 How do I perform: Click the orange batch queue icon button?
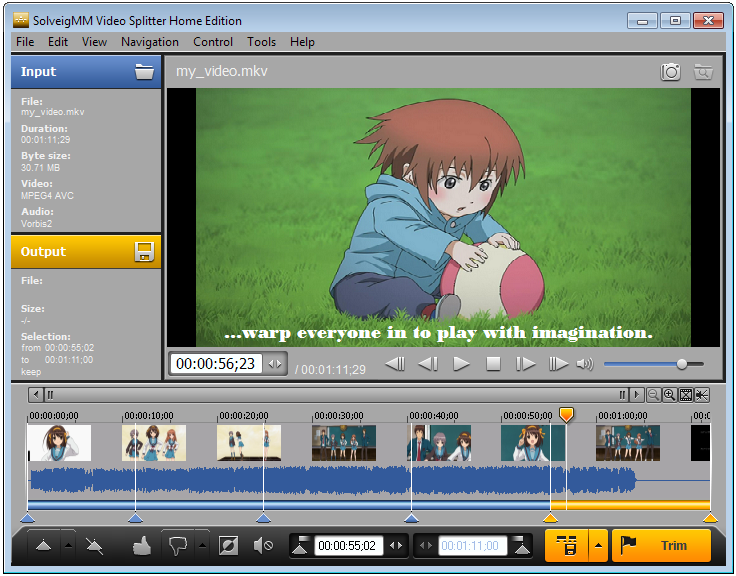click(567, 545)
